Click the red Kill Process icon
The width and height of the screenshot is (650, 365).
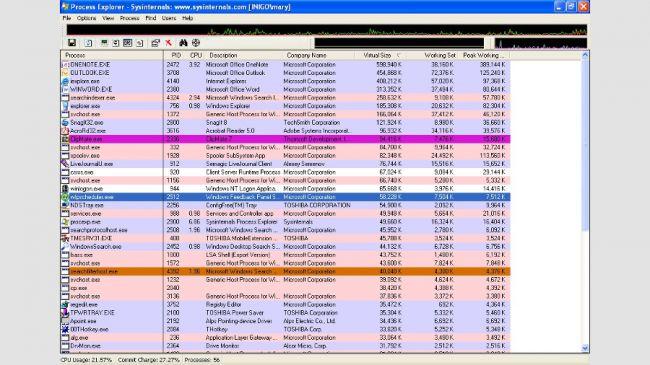tap(169, 43)
